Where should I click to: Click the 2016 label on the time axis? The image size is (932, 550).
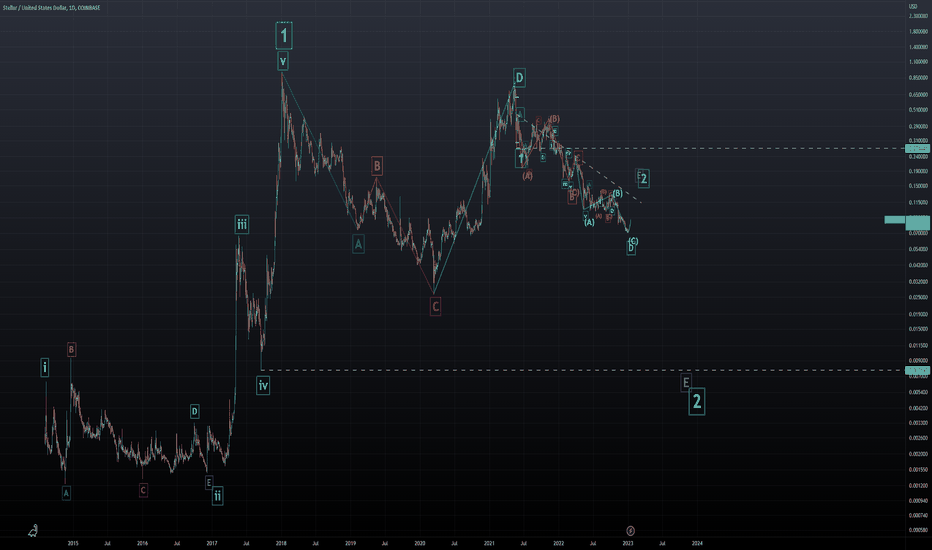[142, 543]
